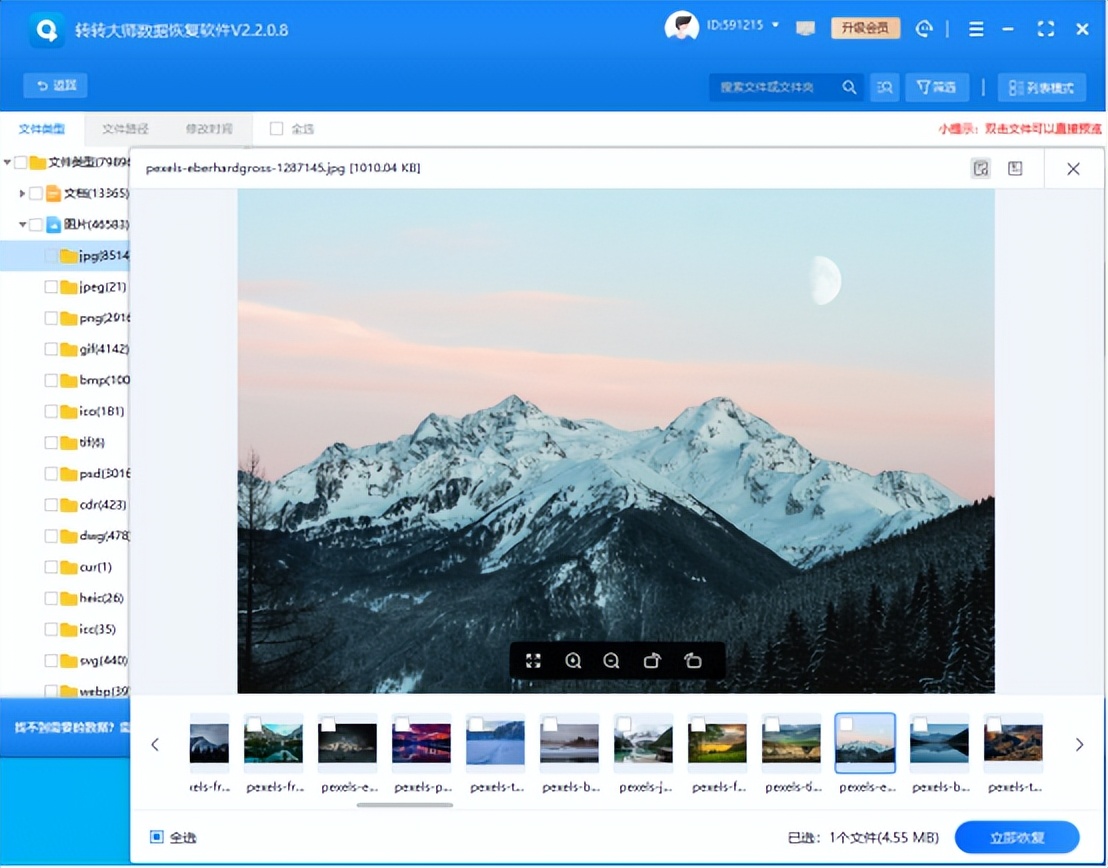1108x868 pixels.
Task: Click the monitor screen icon in title bar
Action: tap(805, 28)
